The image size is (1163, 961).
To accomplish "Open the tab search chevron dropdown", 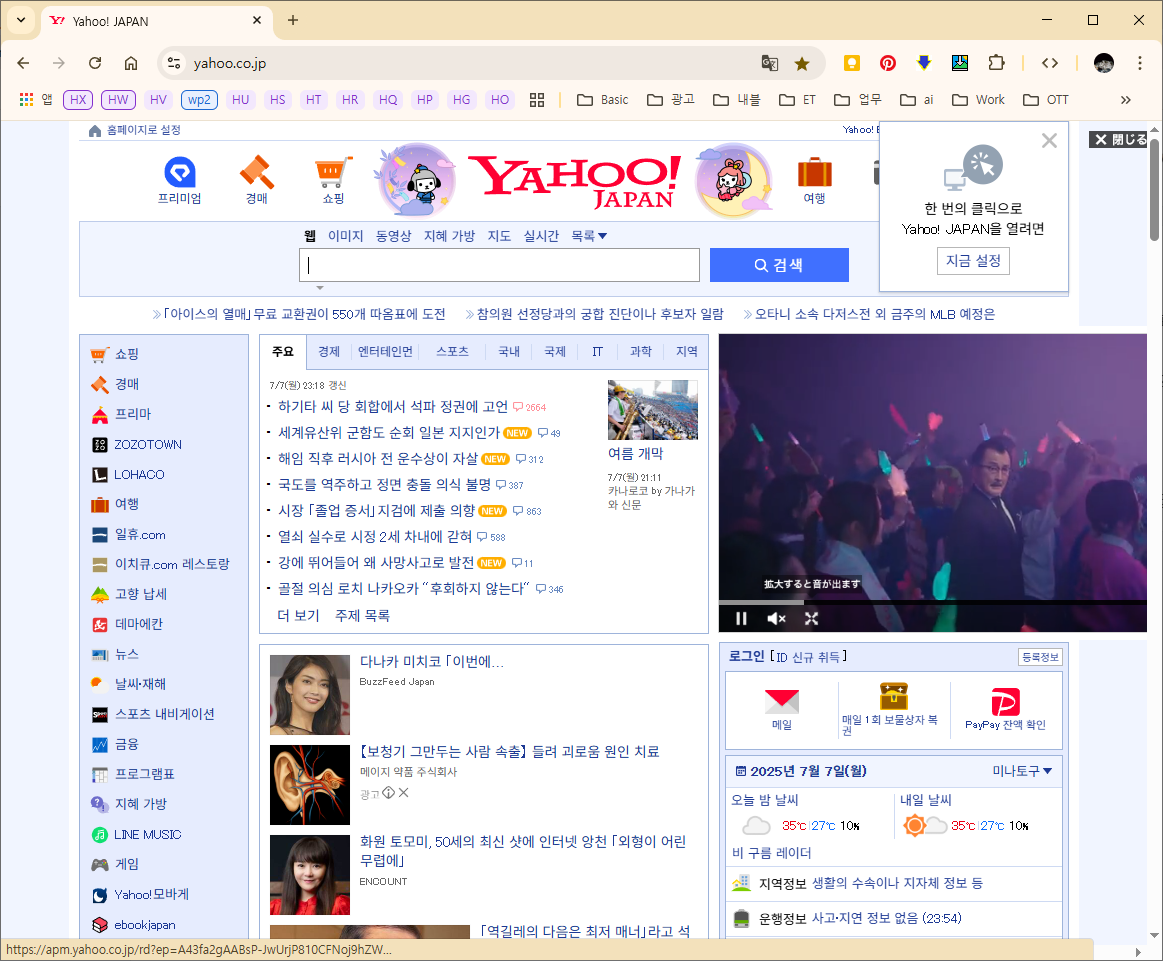I will tap(22, 20).
